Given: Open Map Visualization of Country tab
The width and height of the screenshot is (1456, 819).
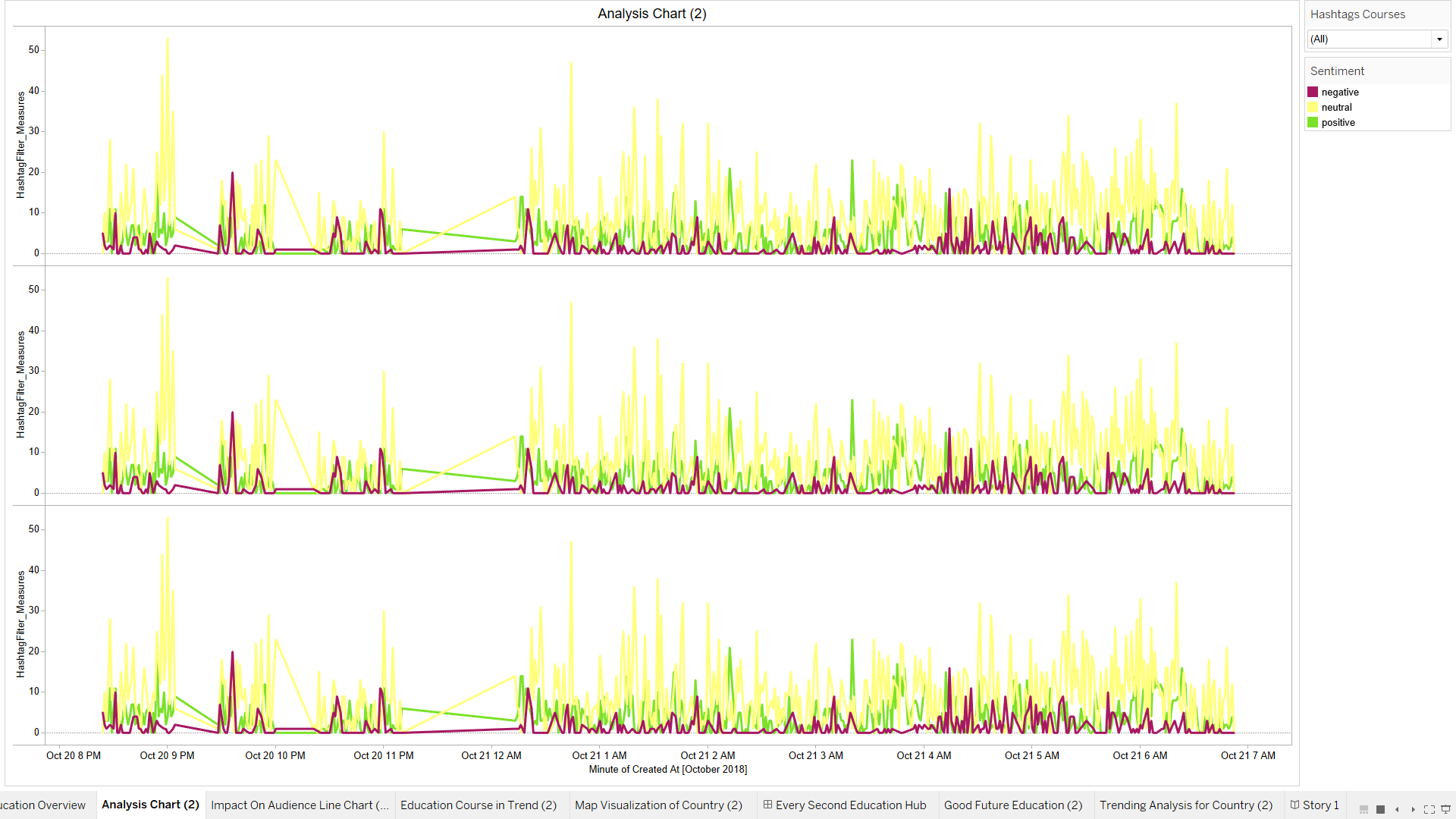Looking at the screenshot, I should [x=658, y=805].
